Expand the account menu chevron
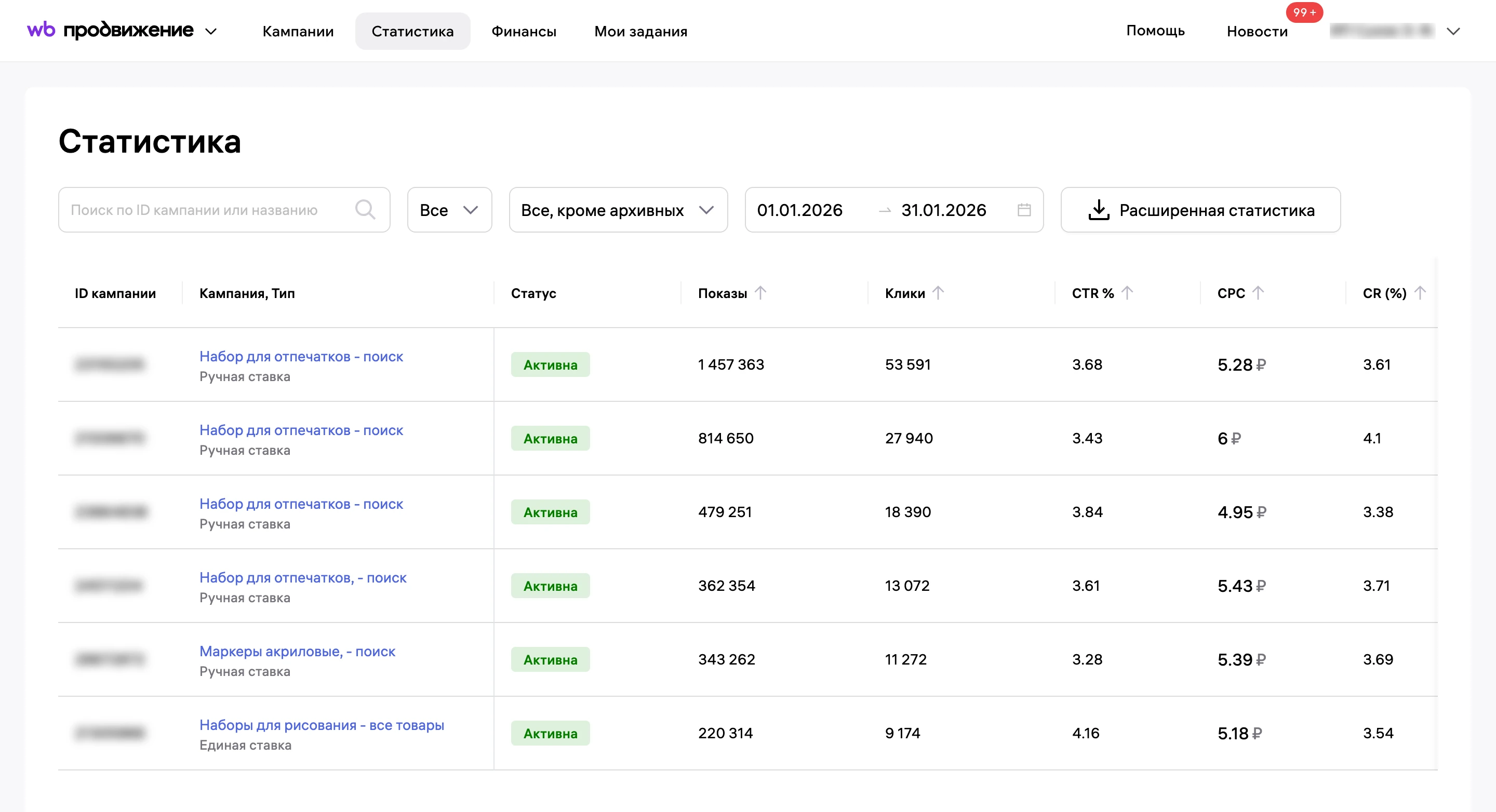Image resolution: width=1496 pixels, height=812 pixels. (1453, 31)
